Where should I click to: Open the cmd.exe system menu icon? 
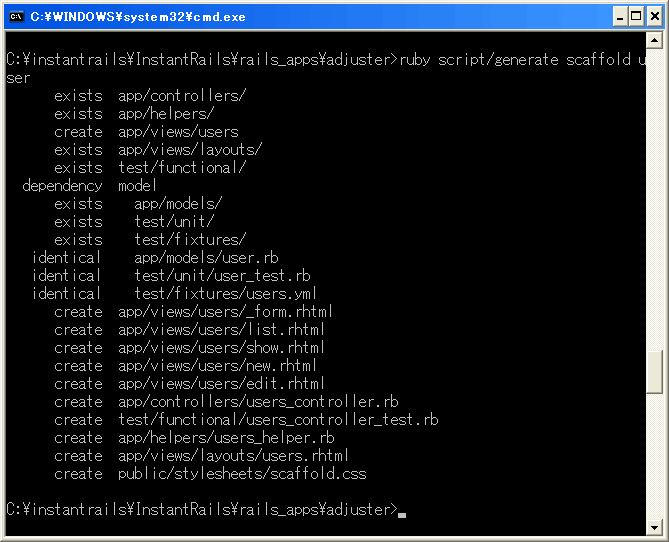click(16, 17)
